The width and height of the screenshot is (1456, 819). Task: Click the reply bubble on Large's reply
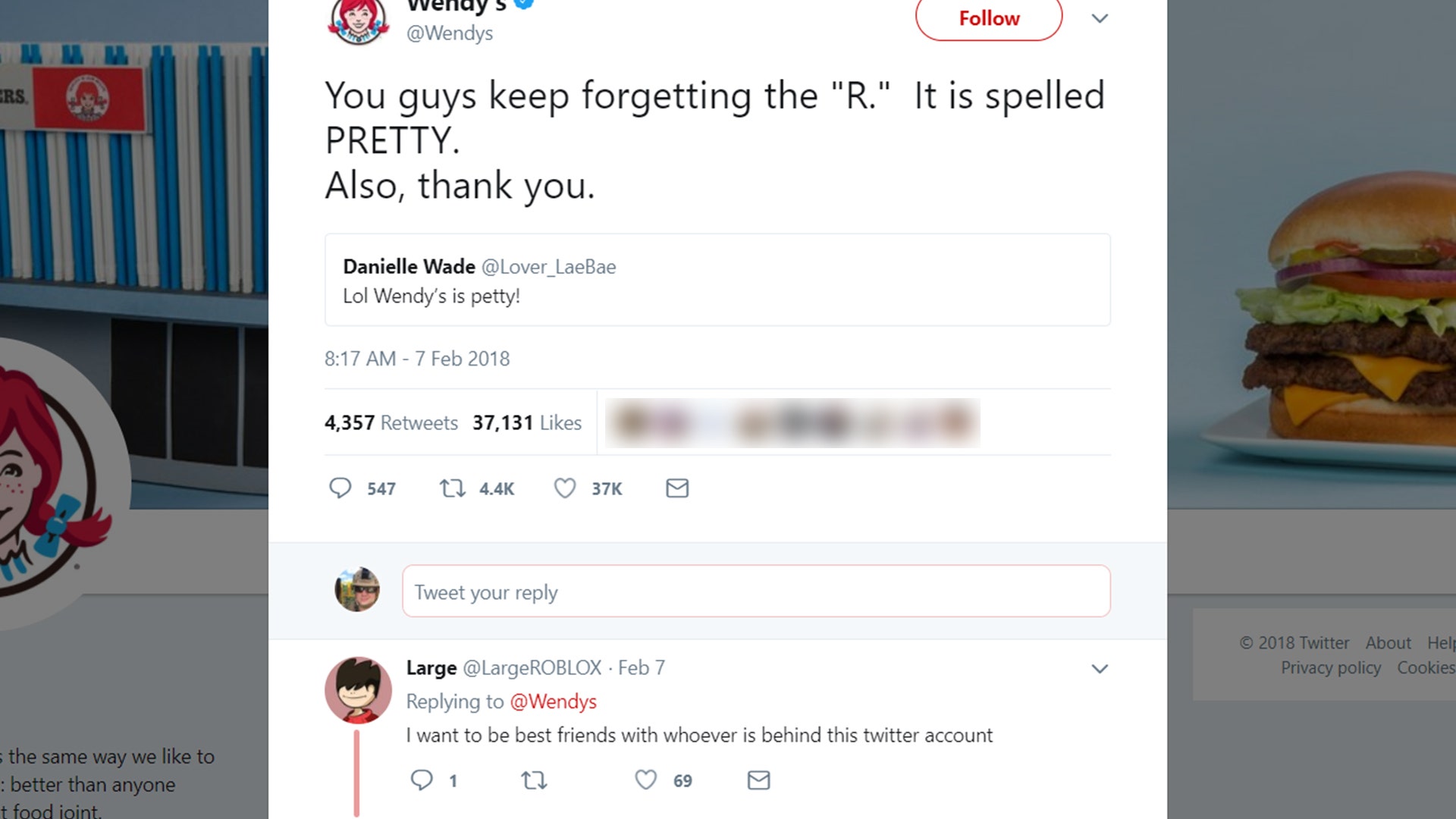point(422,780)
